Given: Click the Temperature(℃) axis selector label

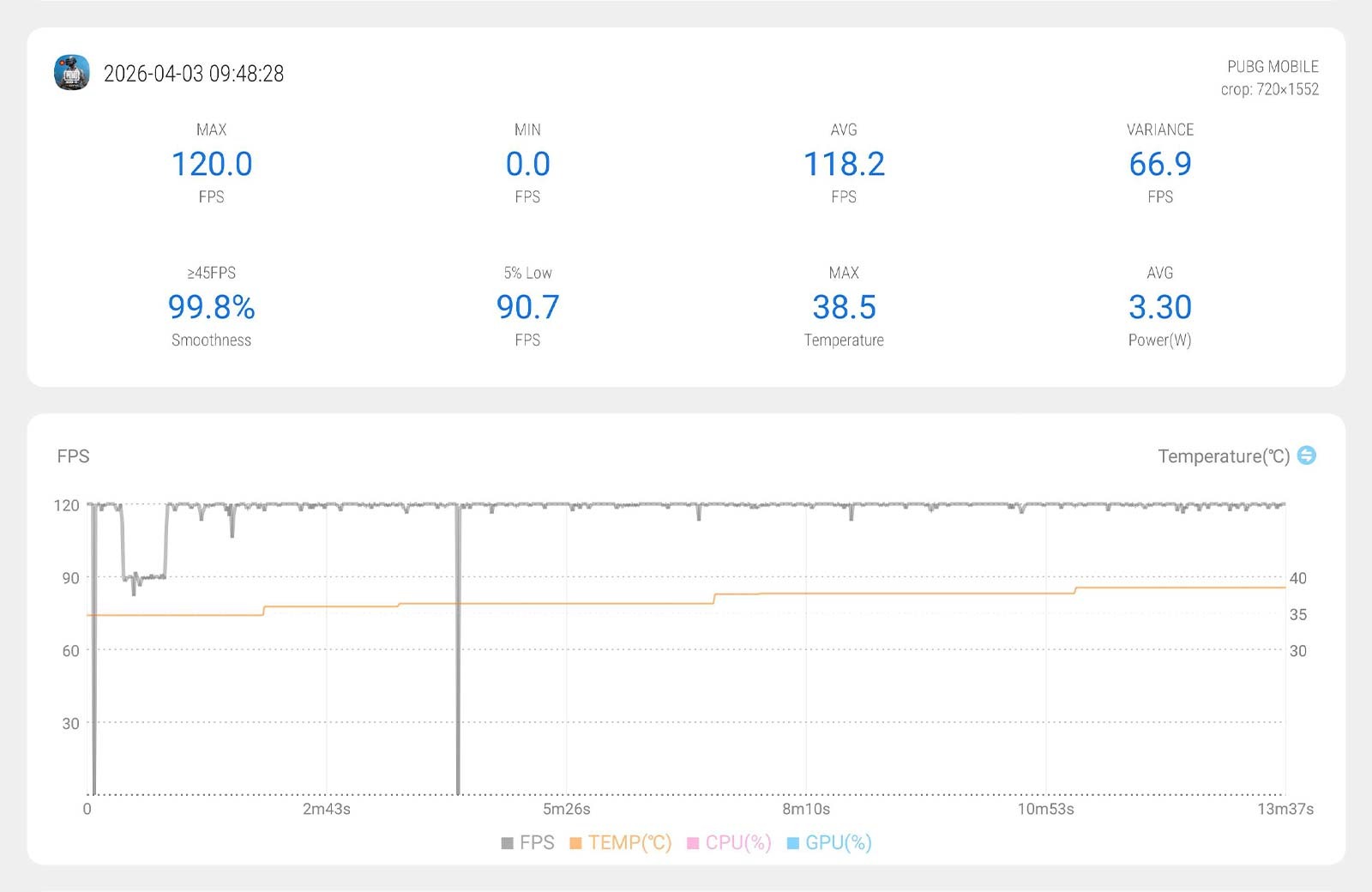Looking at the screenshot, I should click(1223, 456).
